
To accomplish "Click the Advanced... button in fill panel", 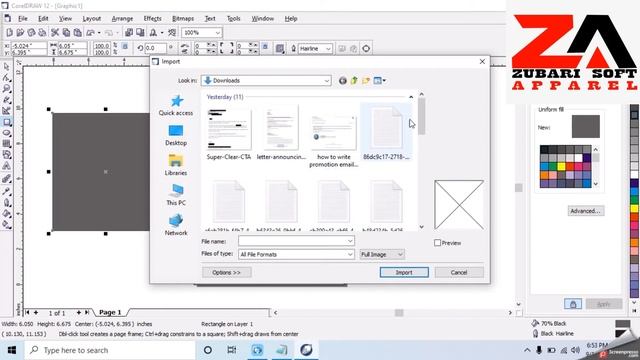I will [x=586, y=211].
